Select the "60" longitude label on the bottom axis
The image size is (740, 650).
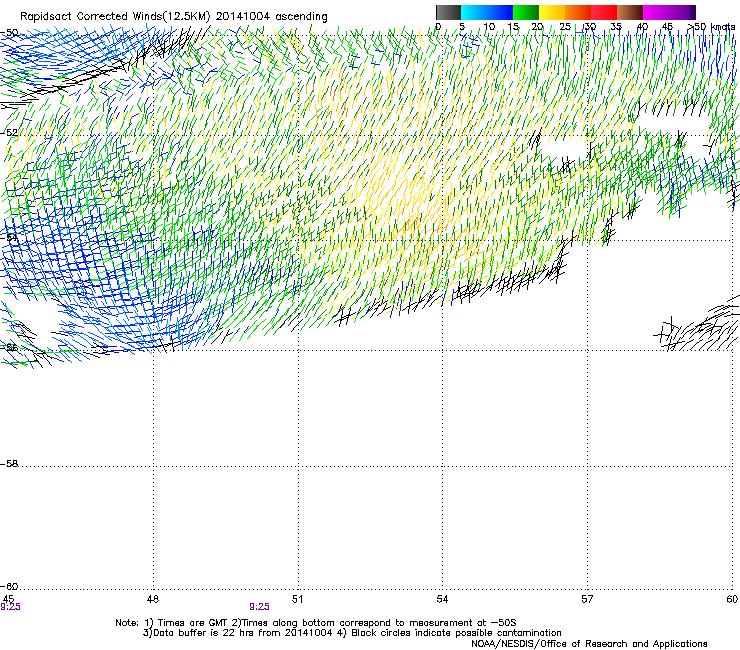[732, 599]
